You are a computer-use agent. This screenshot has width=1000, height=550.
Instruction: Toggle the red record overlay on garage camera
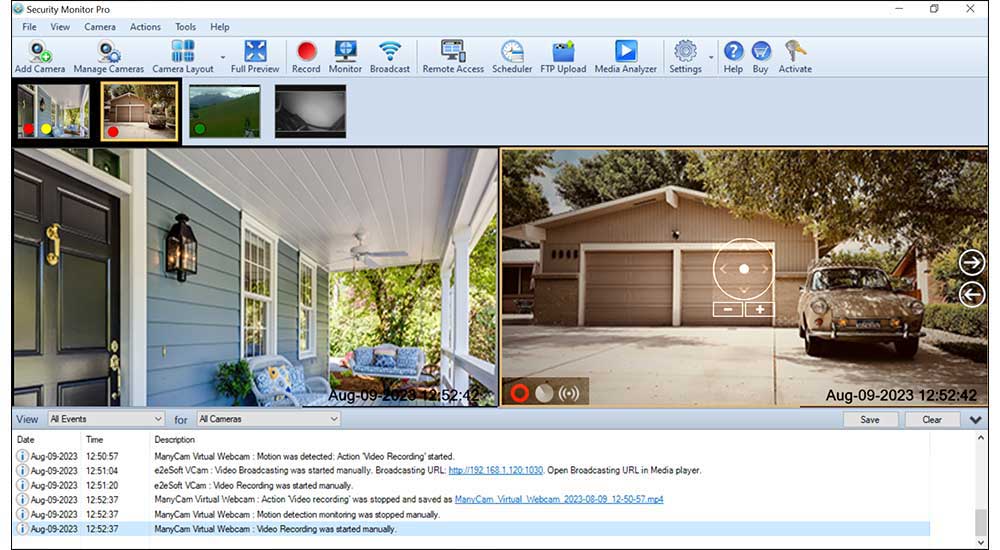[519, 393]
